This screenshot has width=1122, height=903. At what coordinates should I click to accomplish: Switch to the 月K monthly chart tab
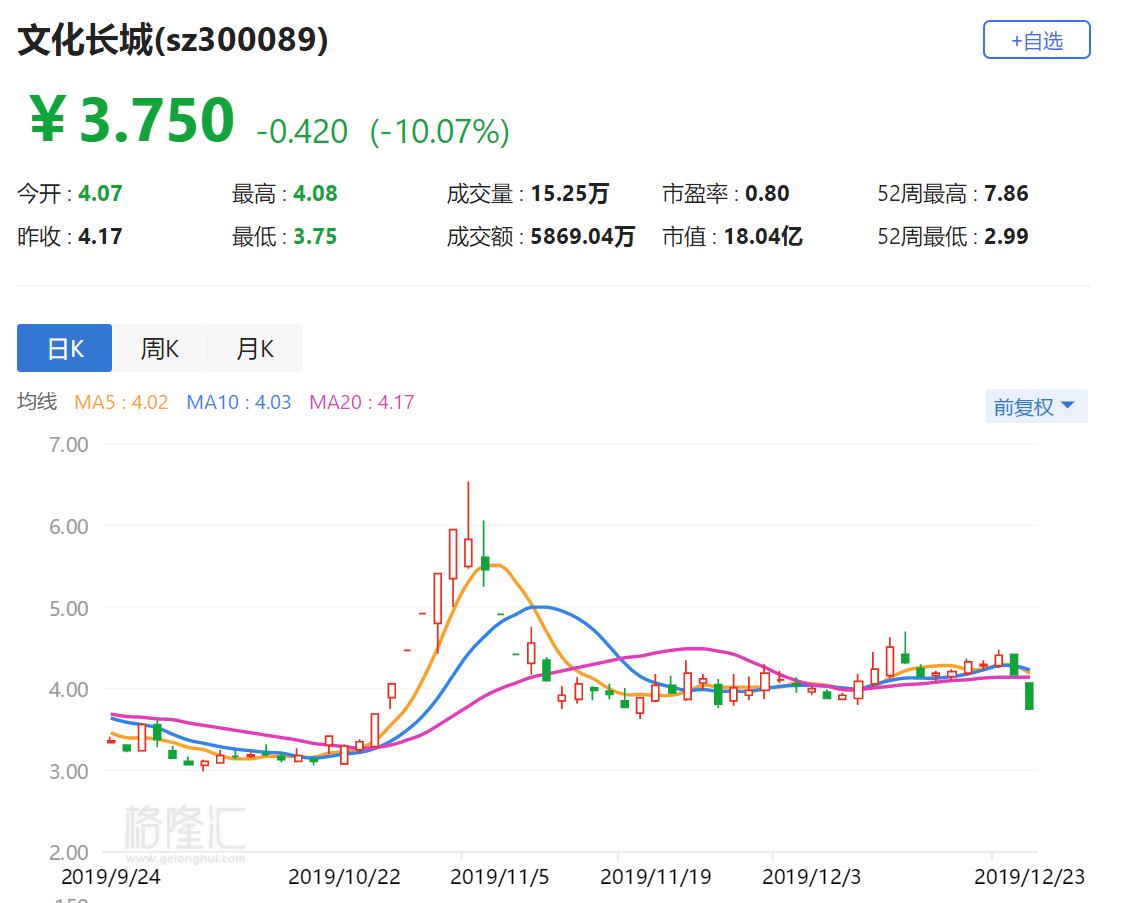click(255, 348)
